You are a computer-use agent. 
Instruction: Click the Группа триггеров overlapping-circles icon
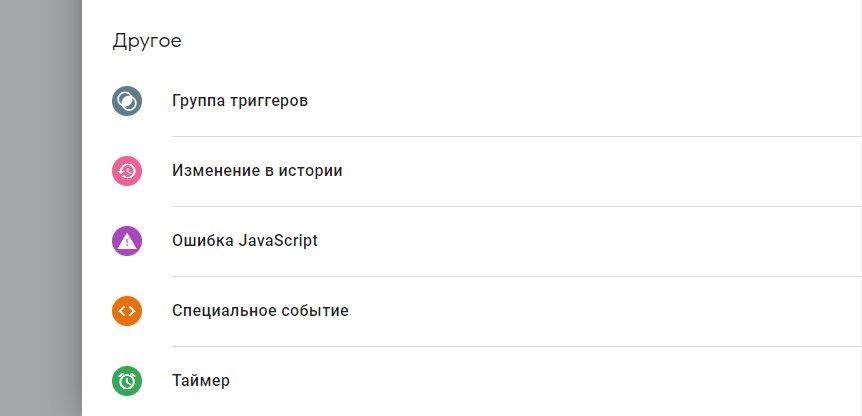pyautogui.click(x=127, y=101)
